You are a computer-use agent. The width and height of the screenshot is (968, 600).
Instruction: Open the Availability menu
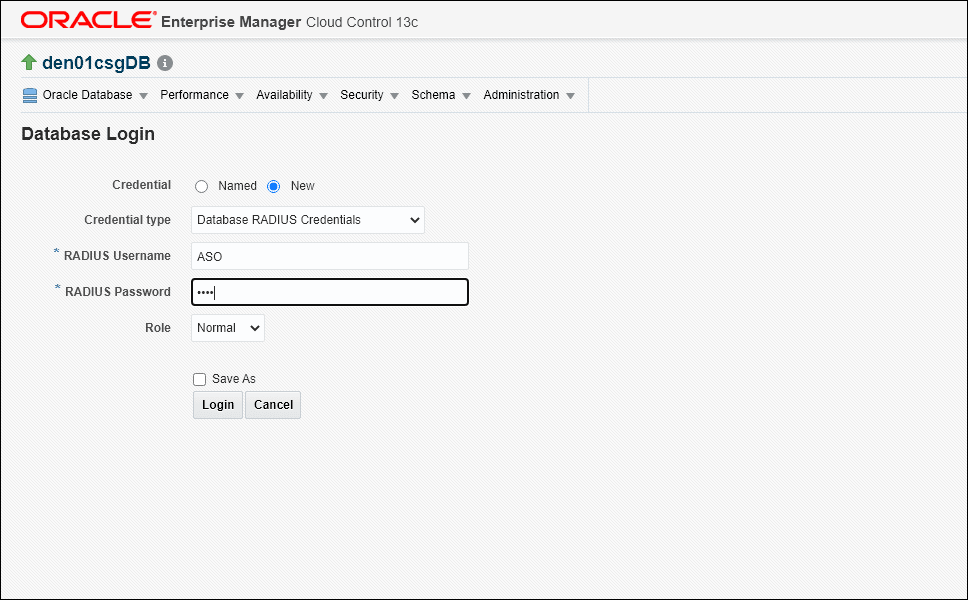pyautogui.click(x=284, y=94)
